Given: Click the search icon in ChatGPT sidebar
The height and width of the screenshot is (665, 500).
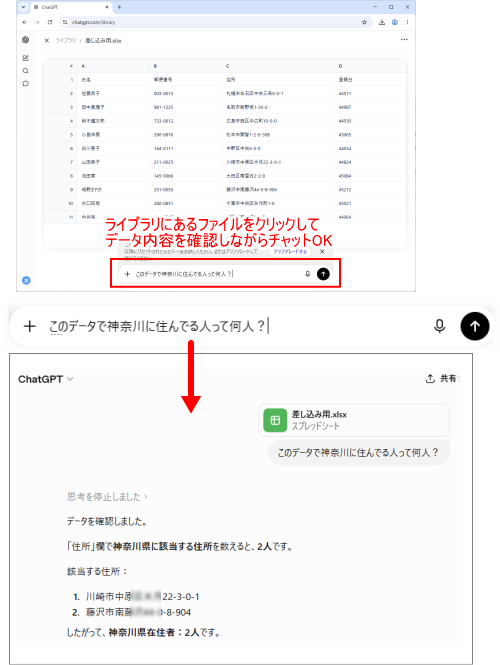Looking at the screenshot, I should pos(25,71).
